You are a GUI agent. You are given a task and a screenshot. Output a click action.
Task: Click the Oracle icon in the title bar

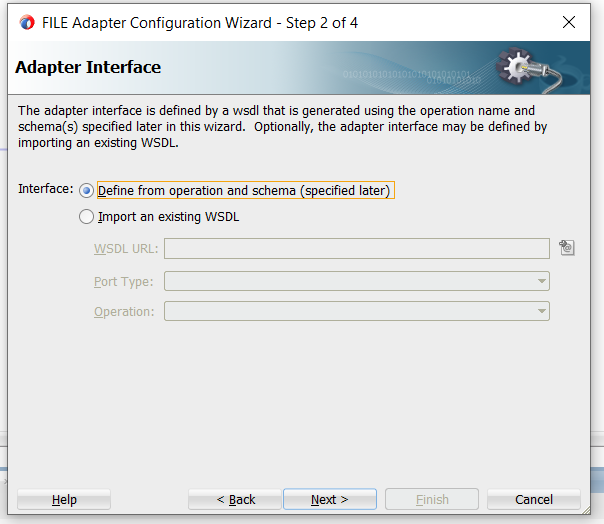click(27, 22)
